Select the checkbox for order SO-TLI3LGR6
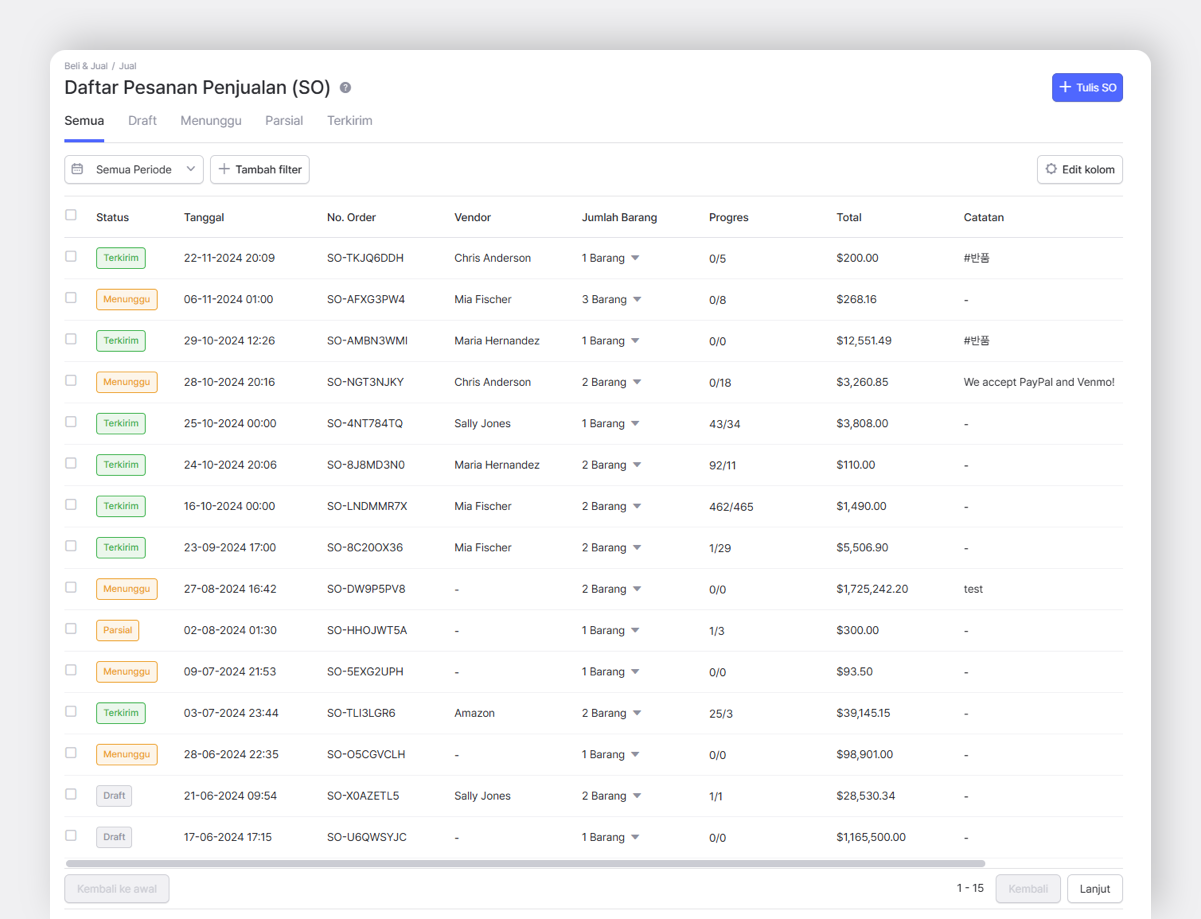This screenshot has width=1201, height=919. [71, 712]
